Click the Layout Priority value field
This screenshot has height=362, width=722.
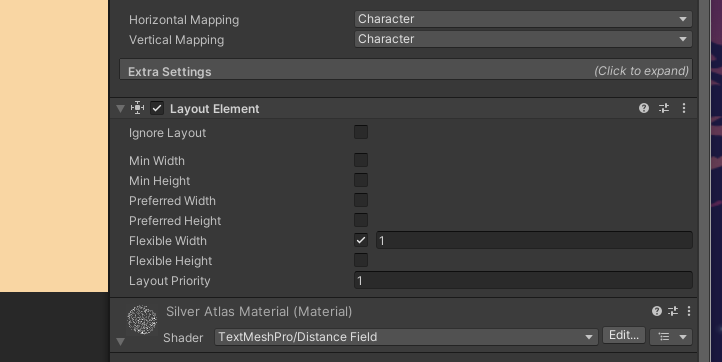click(523, 280)
